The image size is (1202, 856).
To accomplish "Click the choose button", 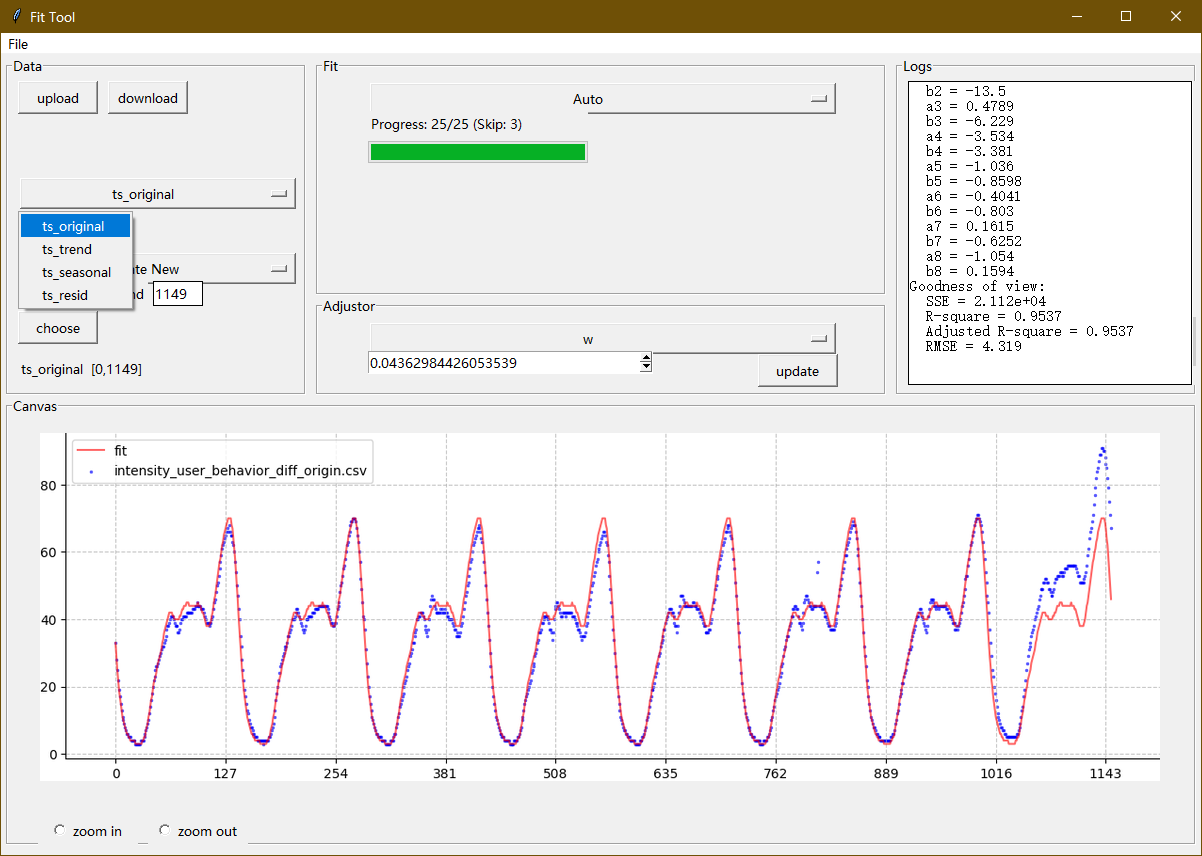I will (58, 328).
